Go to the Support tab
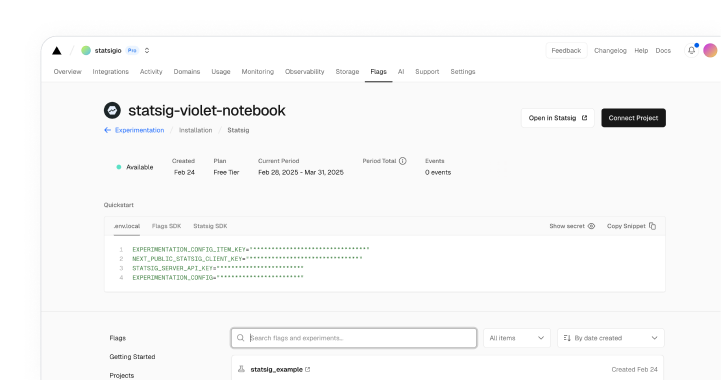This screenshot has width=721, height=380. pyautogui.click(x=427, y=72)
